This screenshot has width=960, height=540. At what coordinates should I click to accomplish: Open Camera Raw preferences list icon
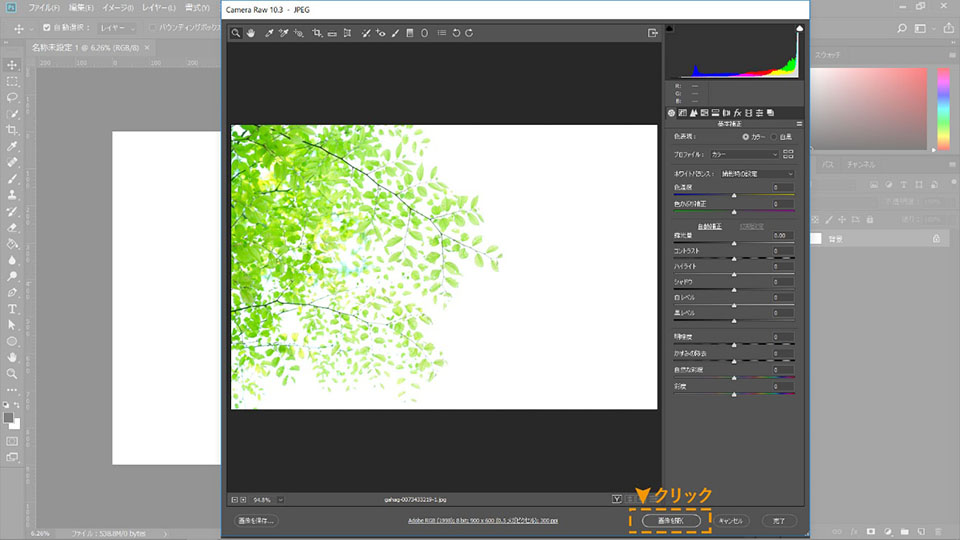[441, 33]
